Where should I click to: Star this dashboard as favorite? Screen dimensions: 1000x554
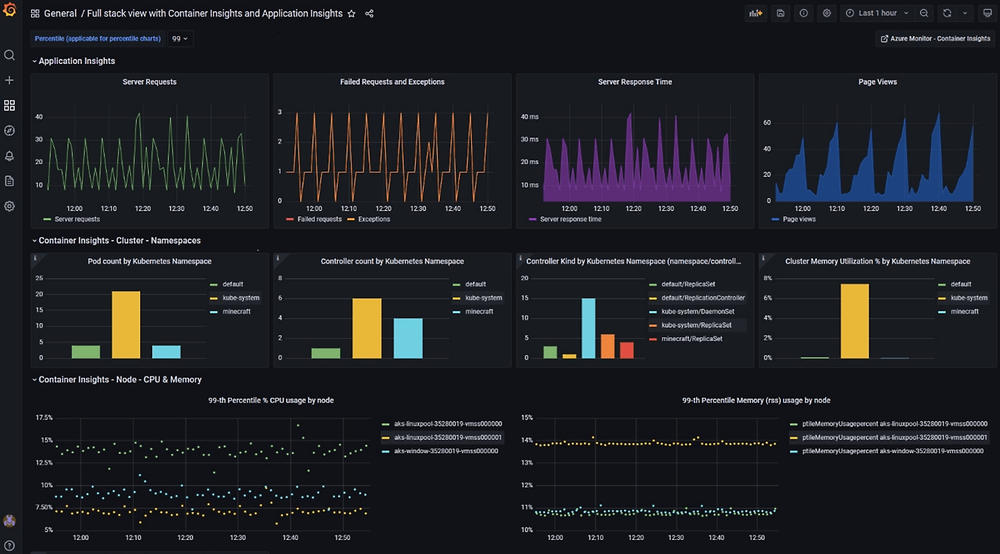351,13
